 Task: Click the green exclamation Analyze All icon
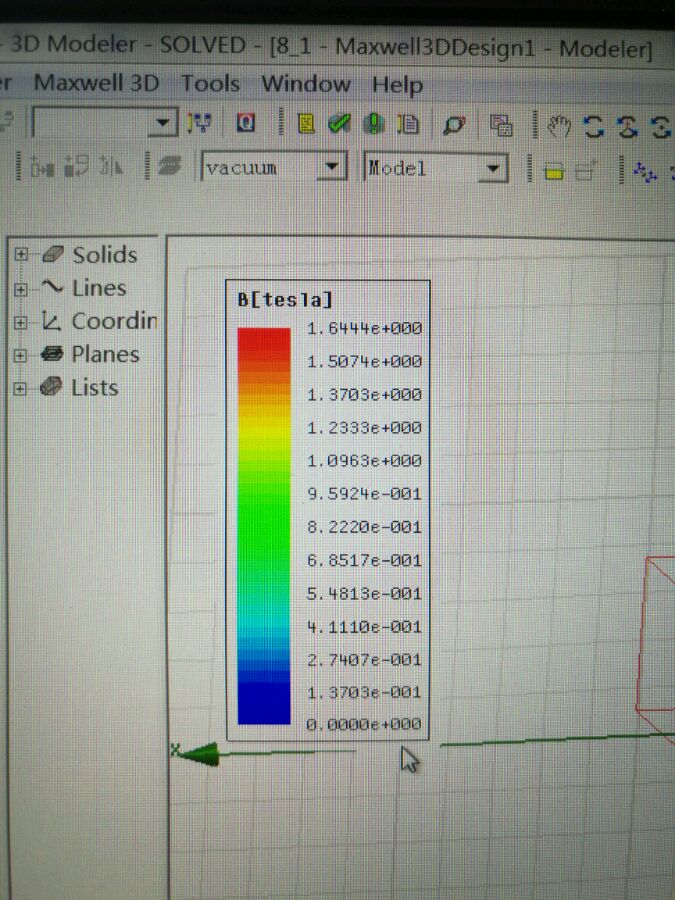pos(374,124)
